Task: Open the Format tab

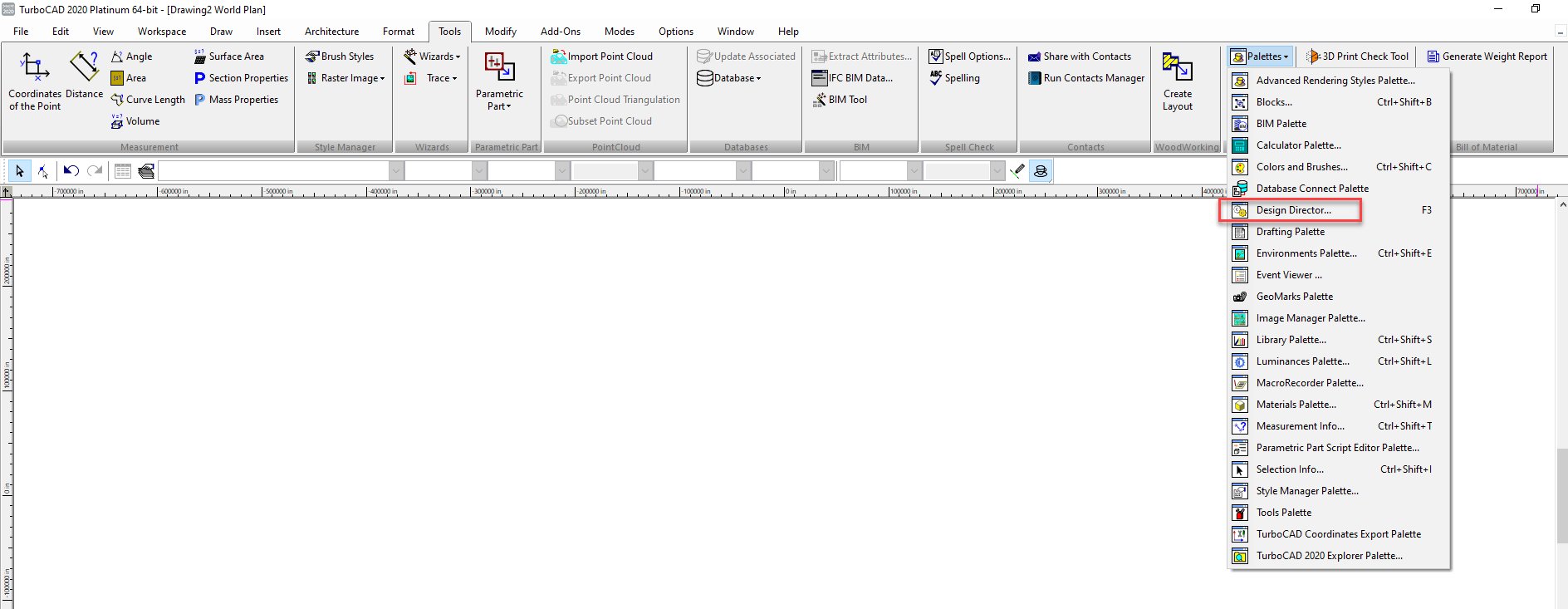Action: tap(399, 32)
